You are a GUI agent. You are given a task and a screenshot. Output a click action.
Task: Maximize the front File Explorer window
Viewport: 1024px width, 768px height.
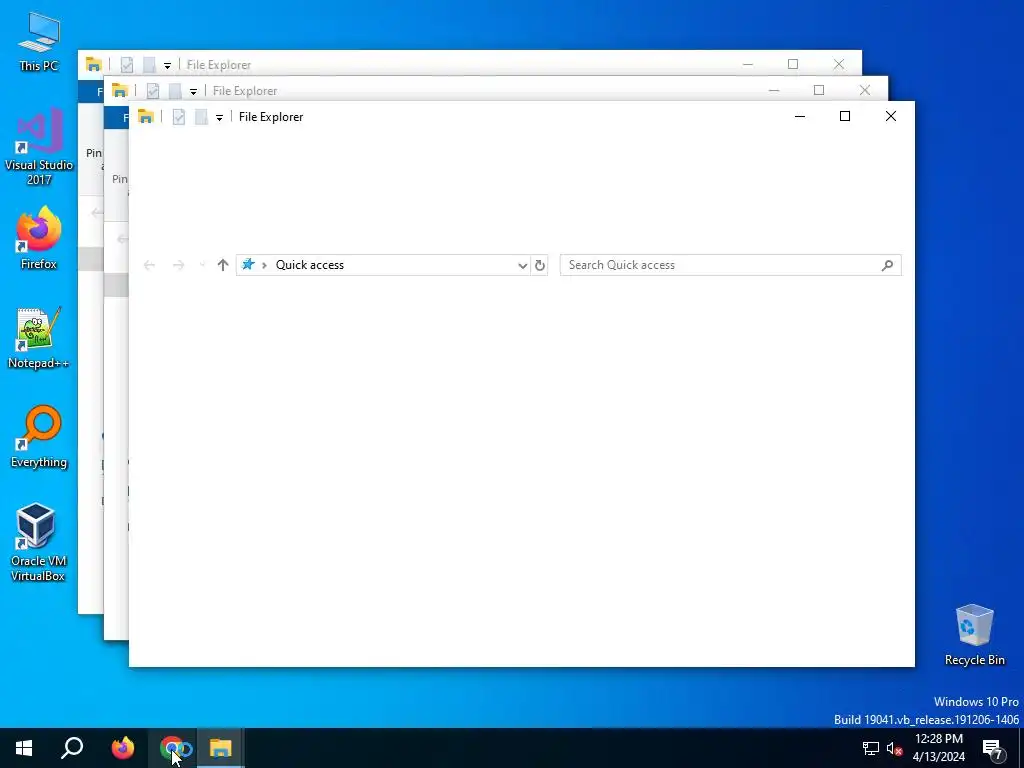pos(845,116)
